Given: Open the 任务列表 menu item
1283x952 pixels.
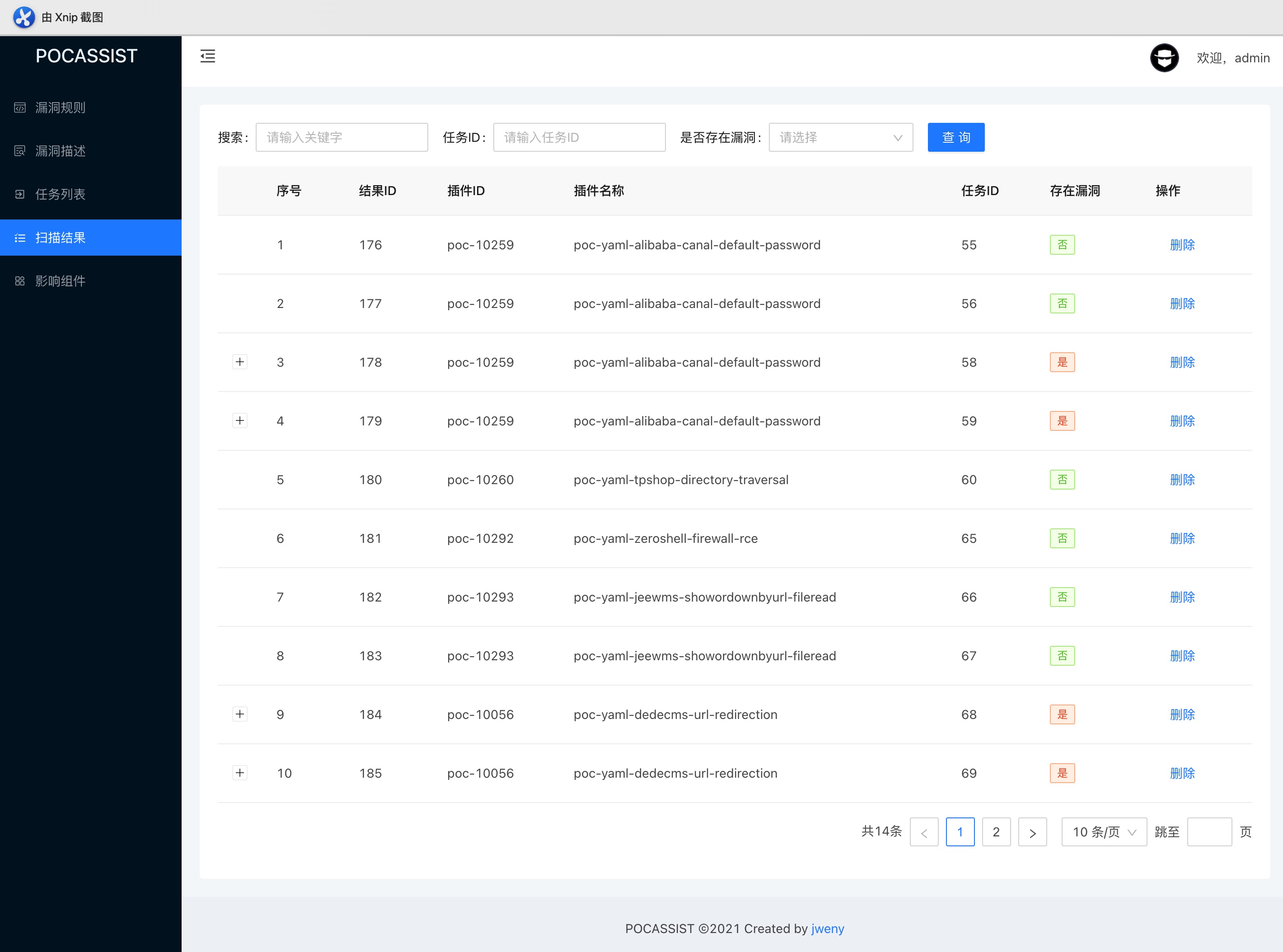Looking at the screenshot, I should [61, 194].
